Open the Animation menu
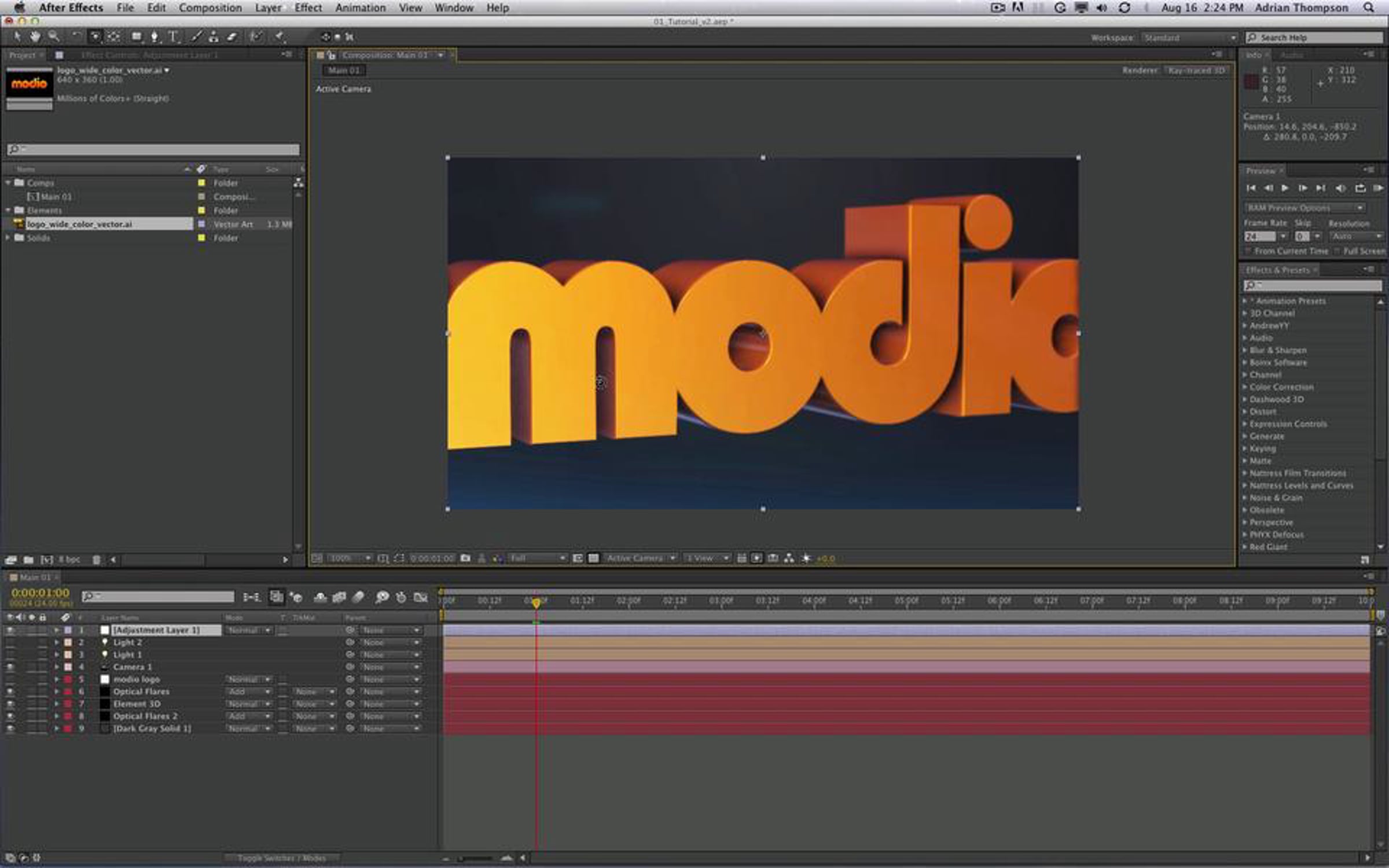Image resolution: width=1389 pixels, height=868 pixels. (360, 8)
